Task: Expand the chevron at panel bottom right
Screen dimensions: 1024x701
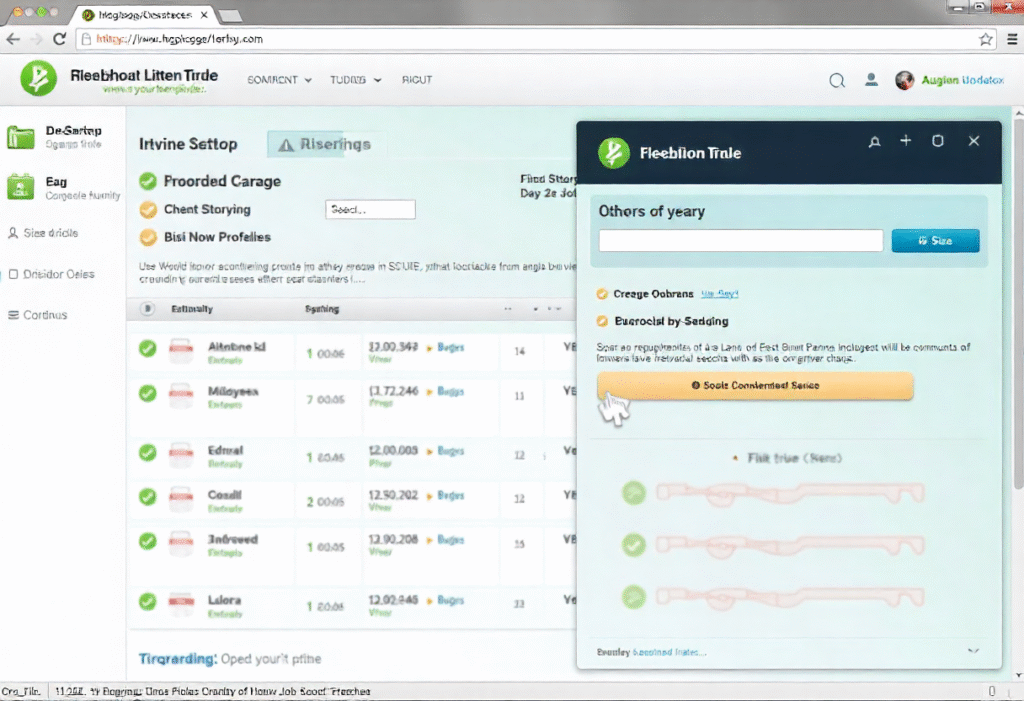Action: pos(973,651)
